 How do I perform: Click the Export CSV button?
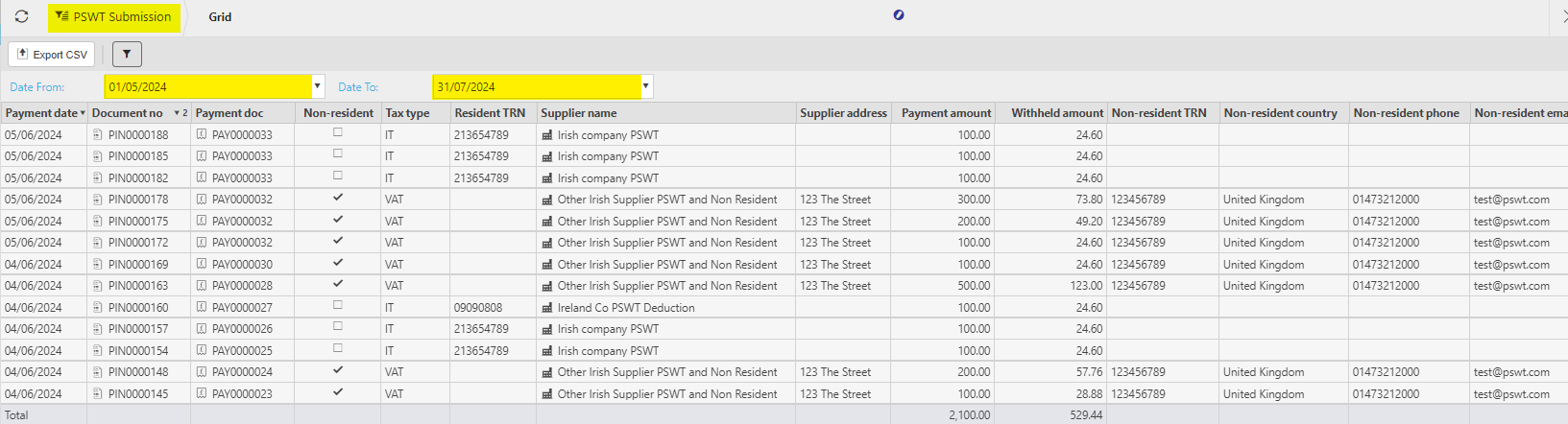tap(53, 55)
